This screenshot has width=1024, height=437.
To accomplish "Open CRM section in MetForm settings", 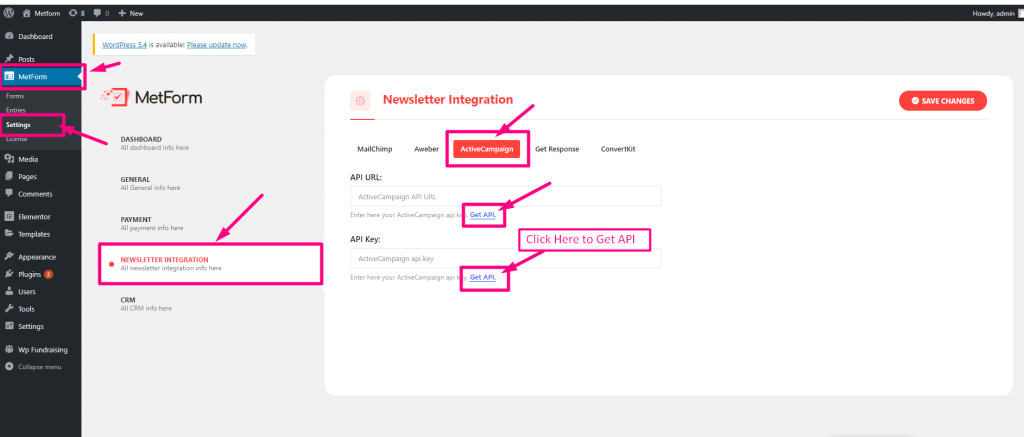I will [146, 304].
